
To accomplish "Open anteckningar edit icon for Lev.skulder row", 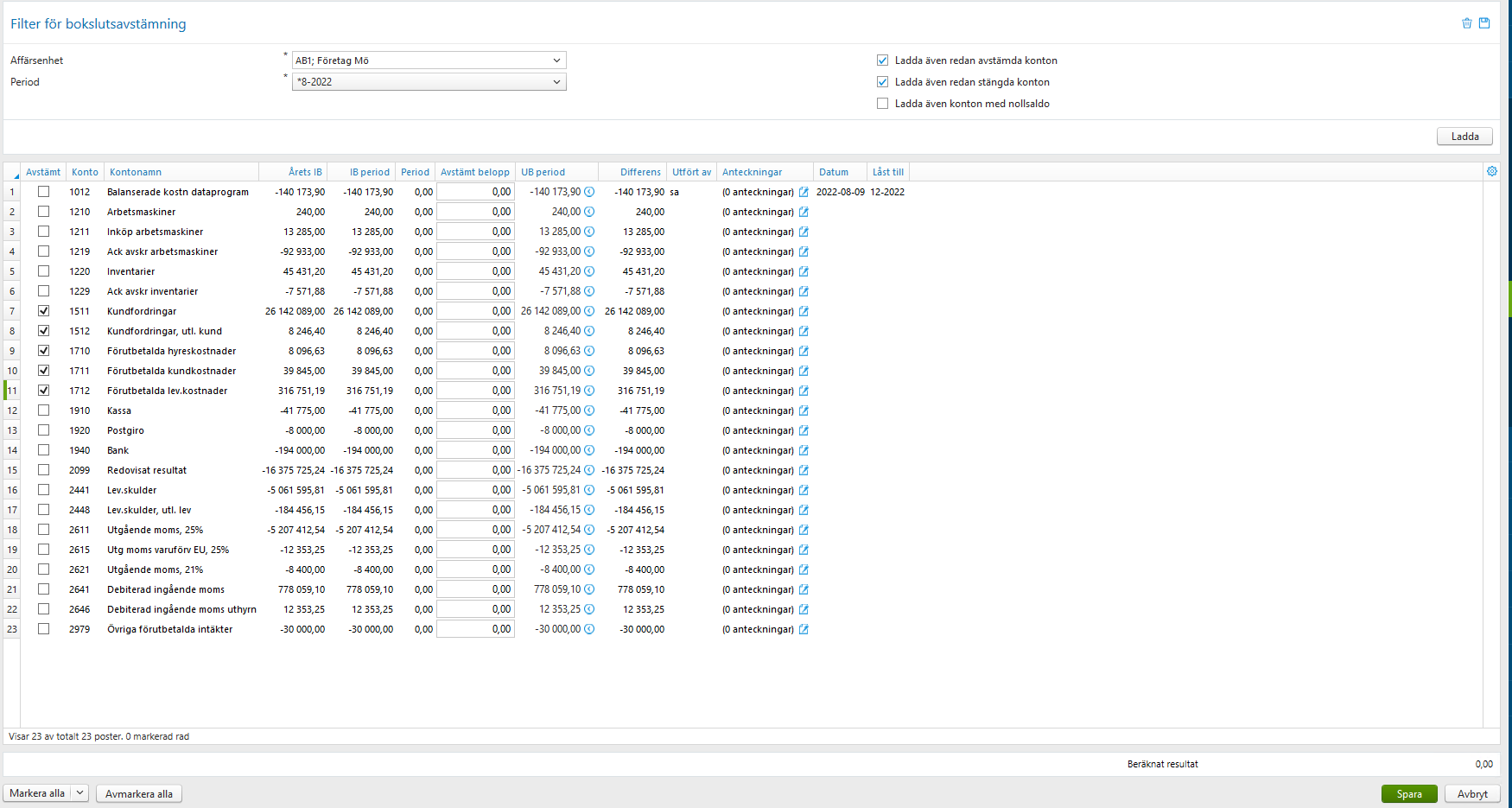I will 804,490.
